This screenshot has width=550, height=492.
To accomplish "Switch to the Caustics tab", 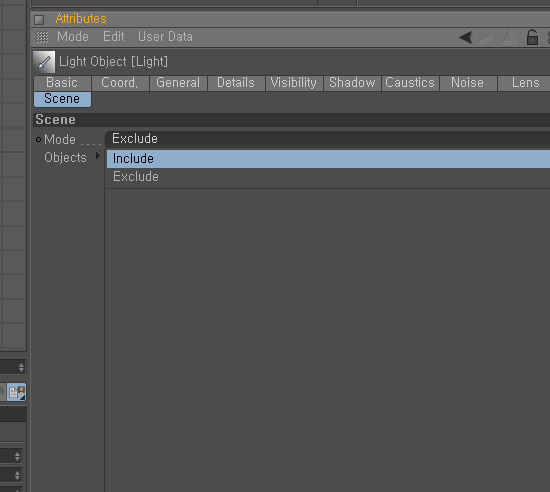I will point(410,83).
